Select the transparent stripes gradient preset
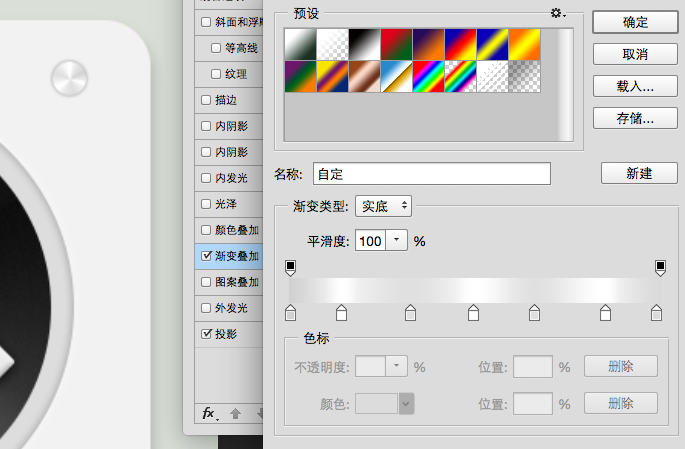 click(492, 76)
